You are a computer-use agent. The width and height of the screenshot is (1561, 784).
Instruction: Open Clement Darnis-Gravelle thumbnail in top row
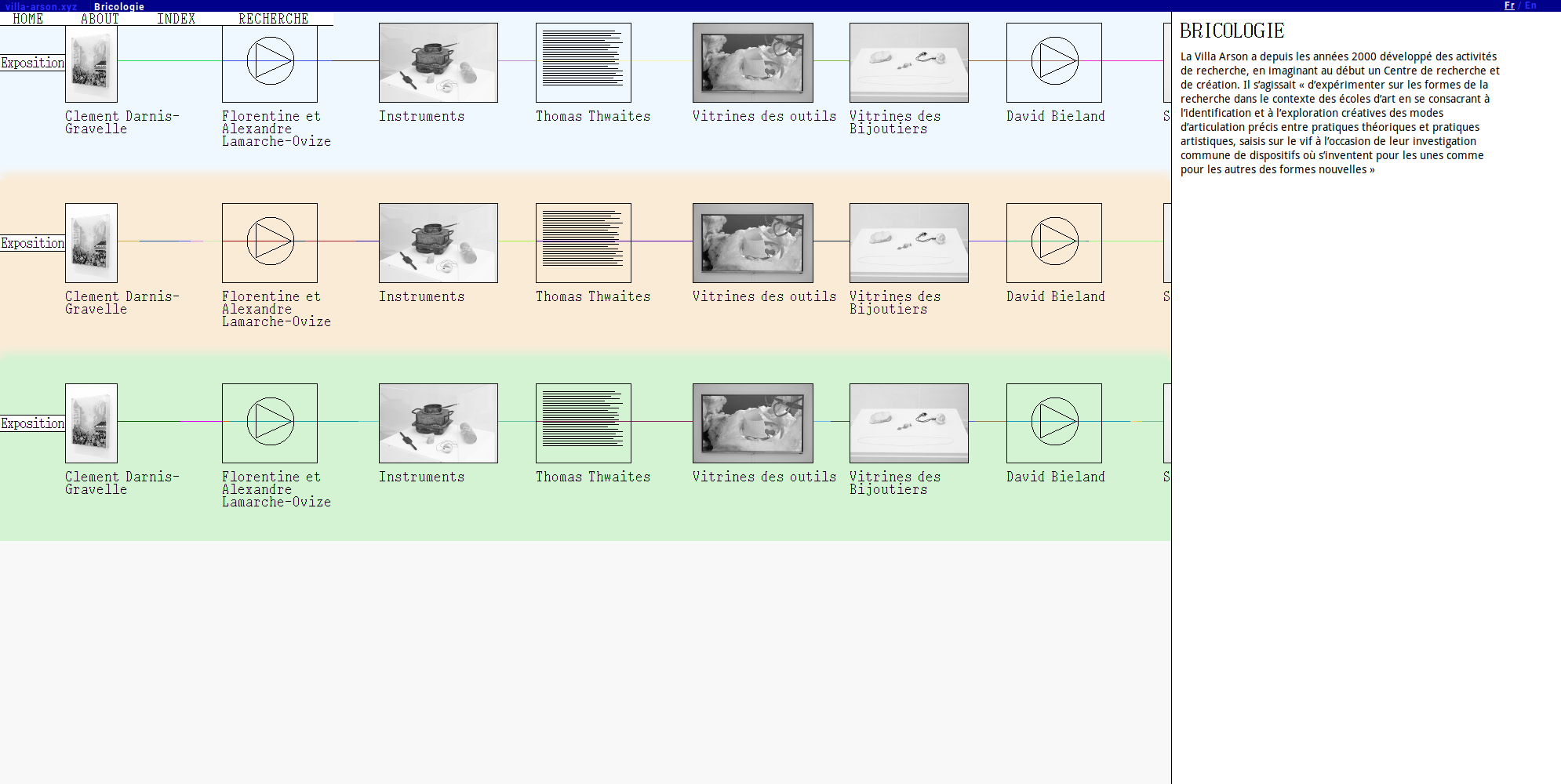click(x=92, y=64)
